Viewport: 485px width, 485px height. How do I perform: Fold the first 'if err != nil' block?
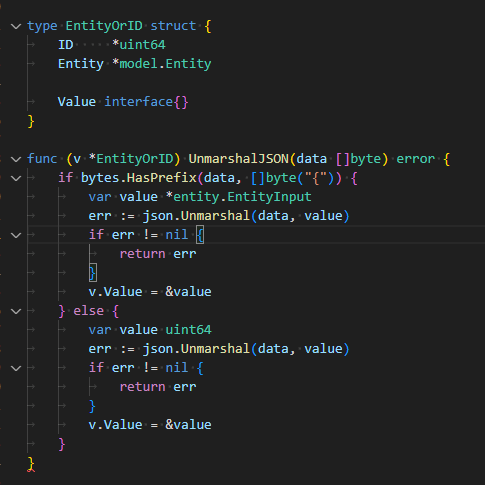point(16,235)
